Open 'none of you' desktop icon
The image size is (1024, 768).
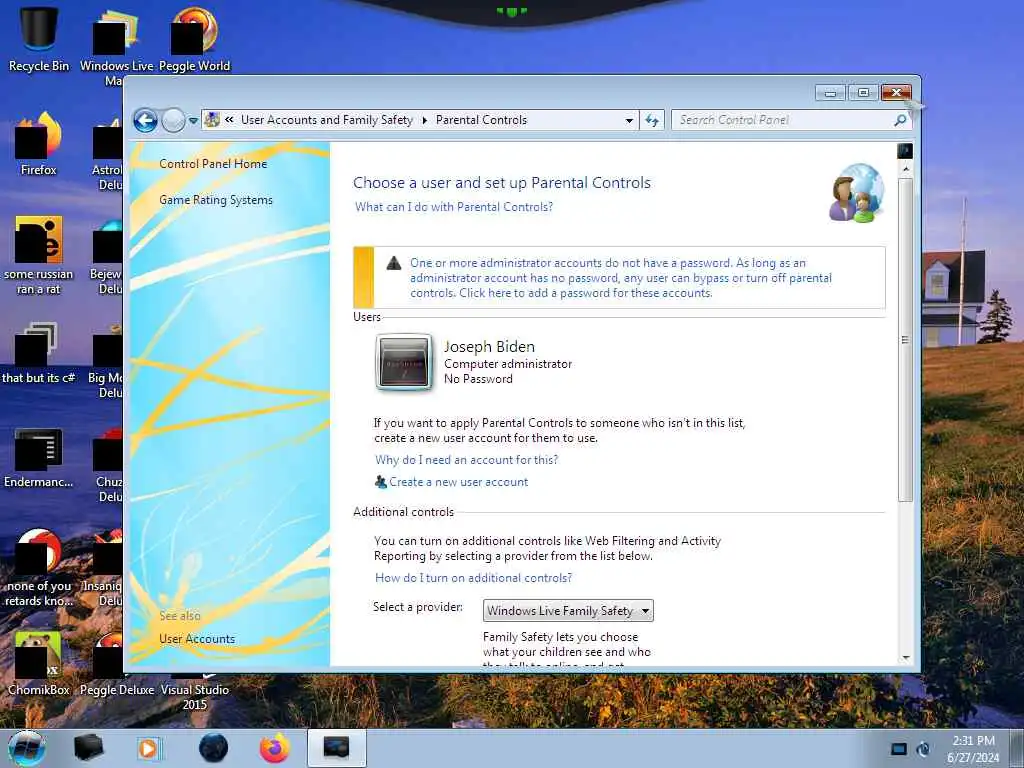coord(39,568)
